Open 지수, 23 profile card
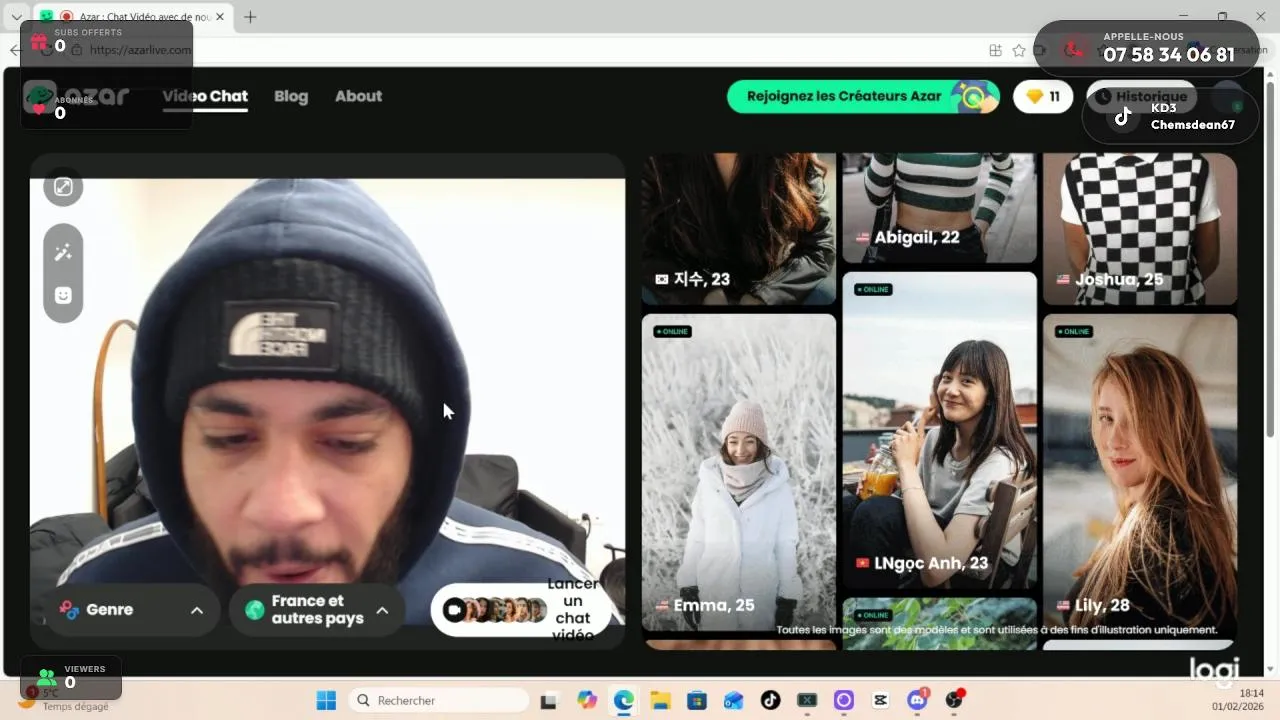Screen dimensions: 1280x720 click(739, 229)
